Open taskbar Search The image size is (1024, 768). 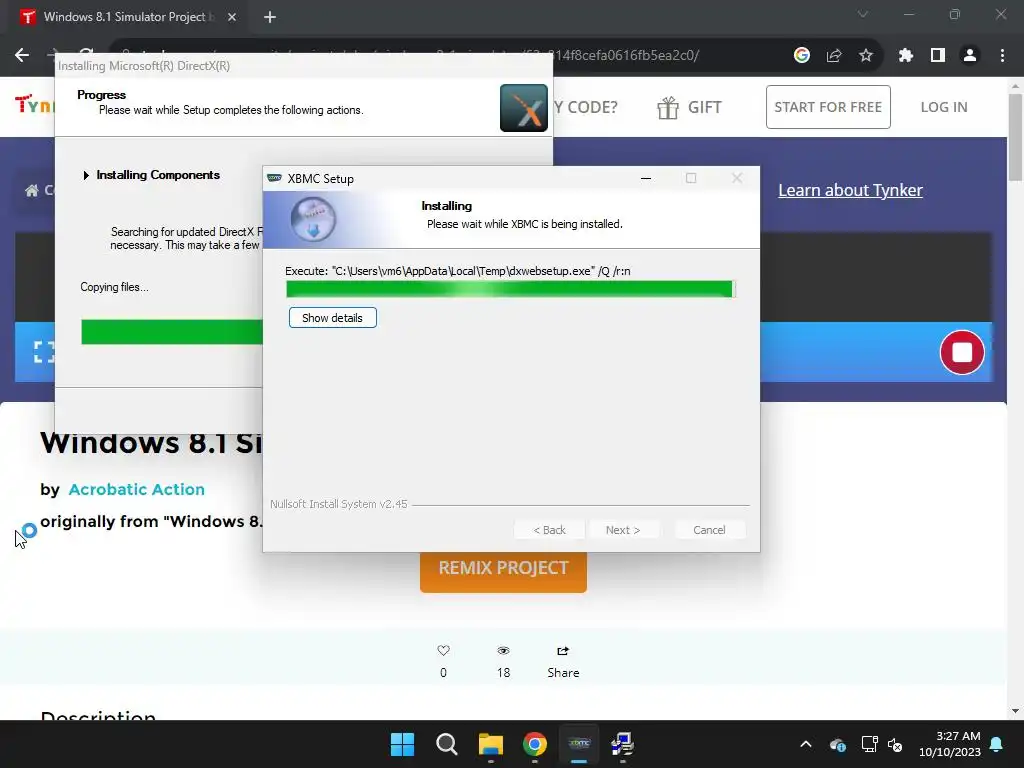click(x=447, y=744)
